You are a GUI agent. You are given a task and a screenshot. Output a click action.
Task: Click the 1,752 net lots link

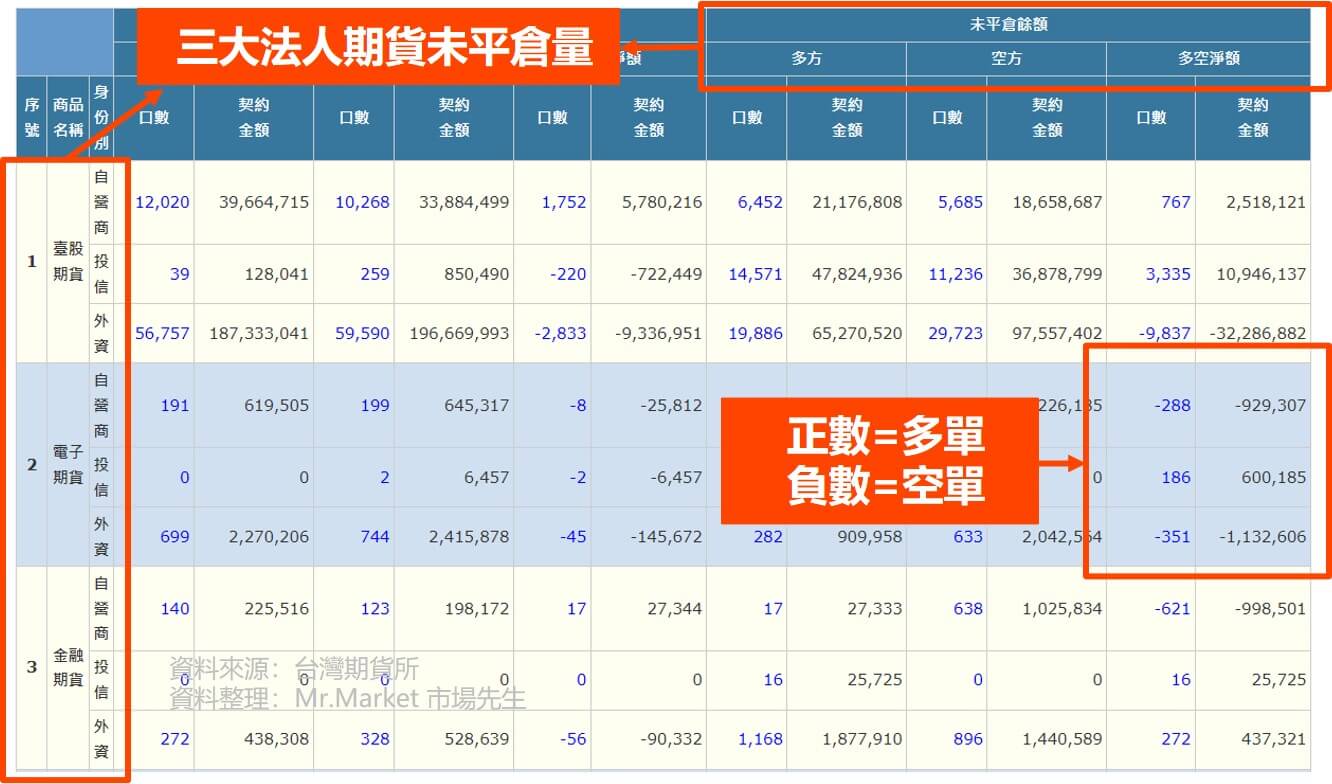point(564,202)
